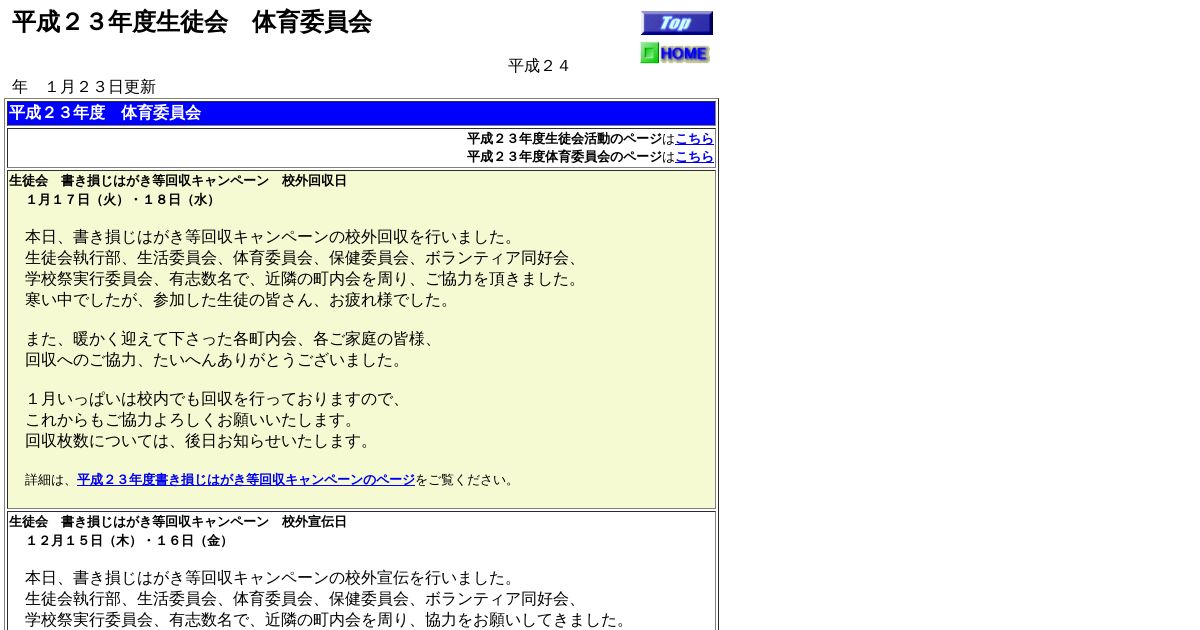Click the green HOME icon

coord(675,53)
